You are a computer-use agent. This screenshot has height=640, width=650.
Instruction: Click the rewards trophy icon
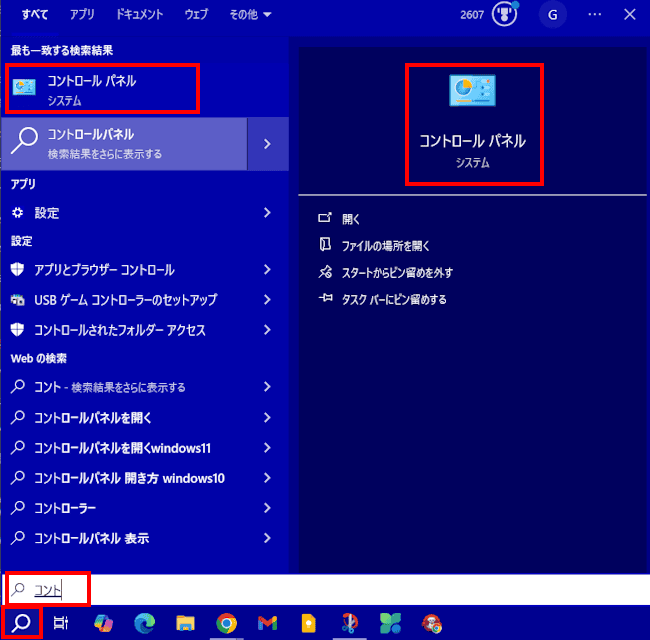tap(504, 15)
